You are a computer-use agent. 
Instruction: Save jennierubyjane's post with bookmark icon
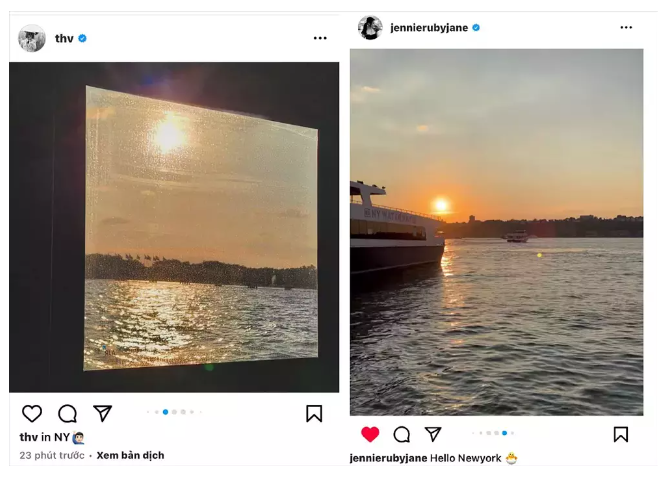coord(620,434)
